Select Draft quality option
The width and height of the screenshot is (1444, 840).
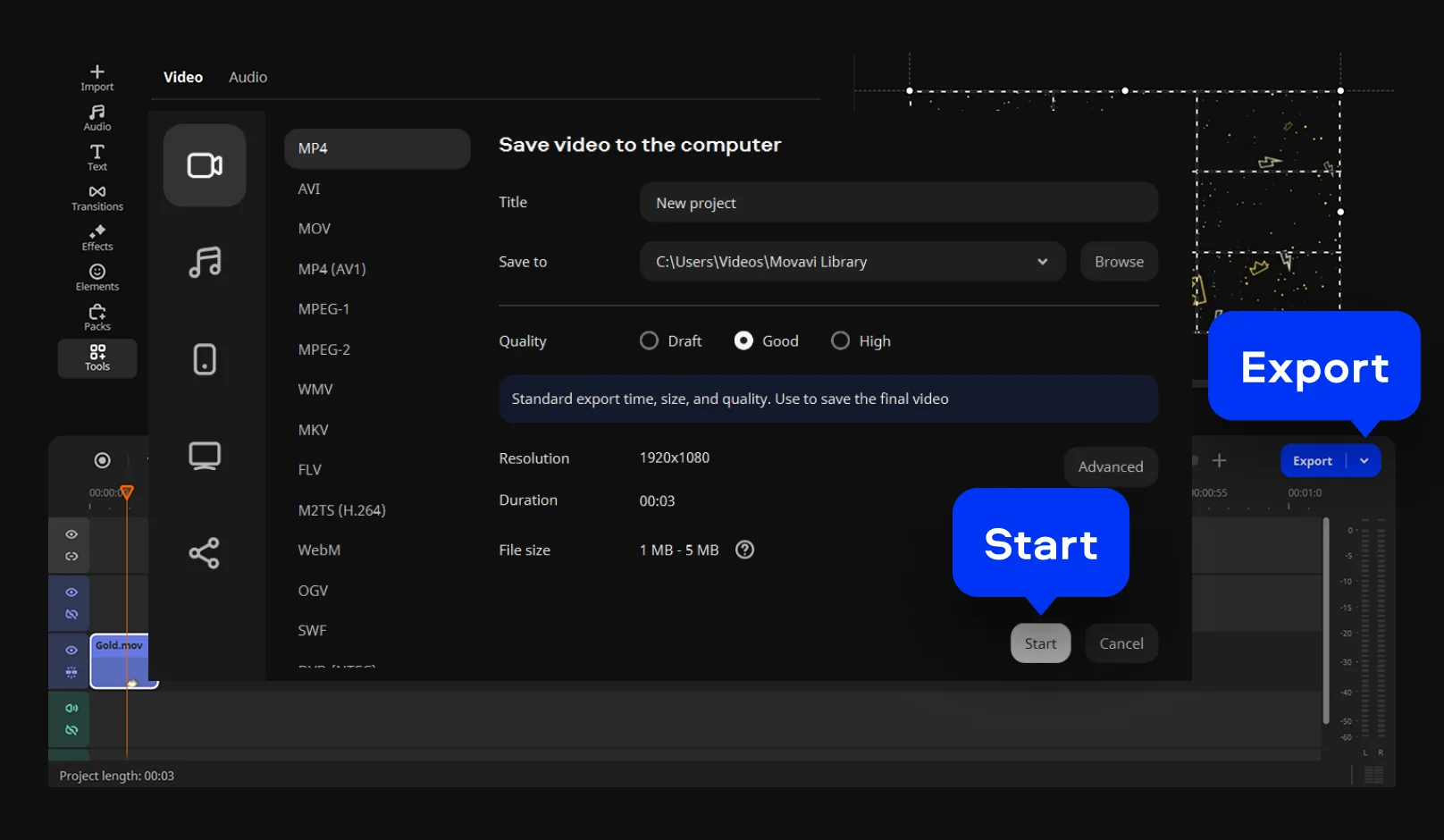pyautogui.click(x=649, y=340)
